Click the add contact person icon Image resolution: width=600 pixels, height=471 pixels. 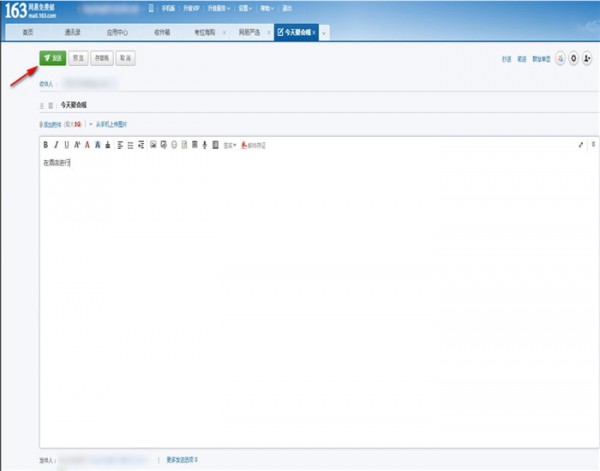pyautogui.click(x=587, y=59)
